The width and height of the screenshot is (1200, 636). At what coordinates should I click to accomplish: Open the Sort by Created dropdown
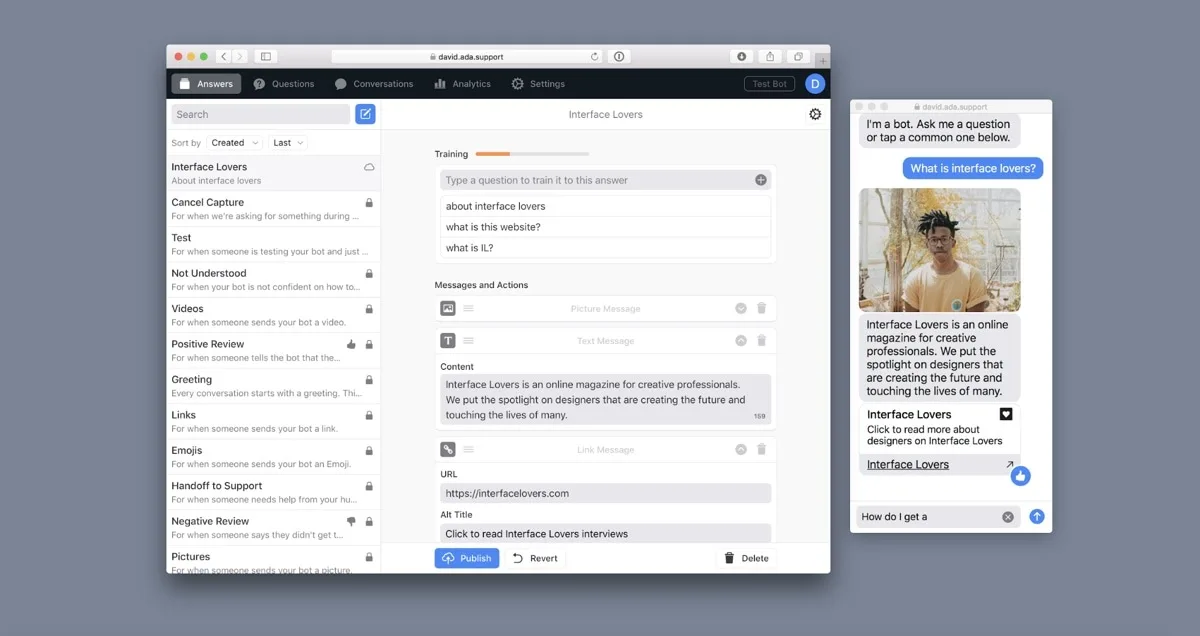(x=235, y=143)
